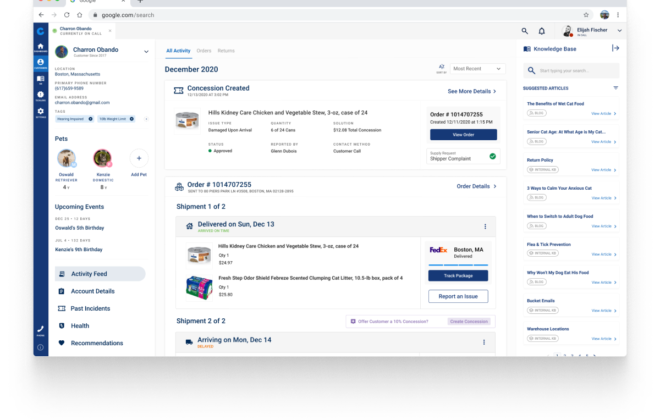The width and height of the screenshot is (660, 420).
Task: Open the browser three-dot menu
Action: pos(618,15)
